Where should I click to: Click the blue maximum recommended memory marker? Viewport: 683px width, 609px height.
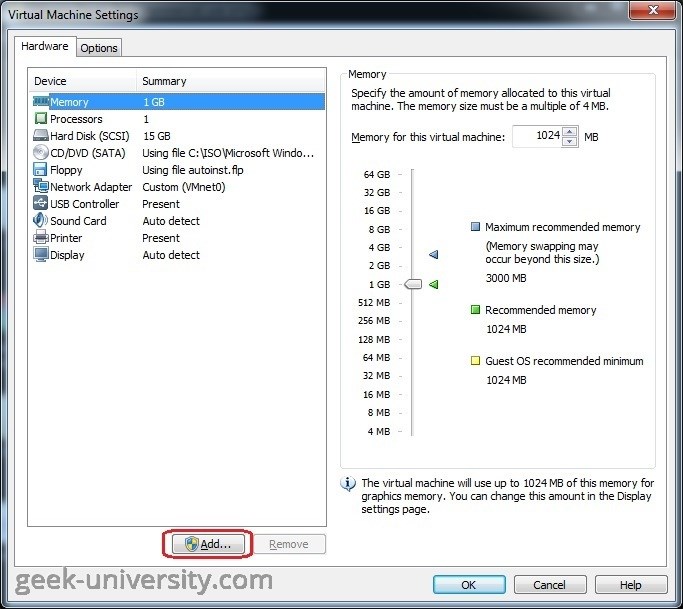[433, 254]
